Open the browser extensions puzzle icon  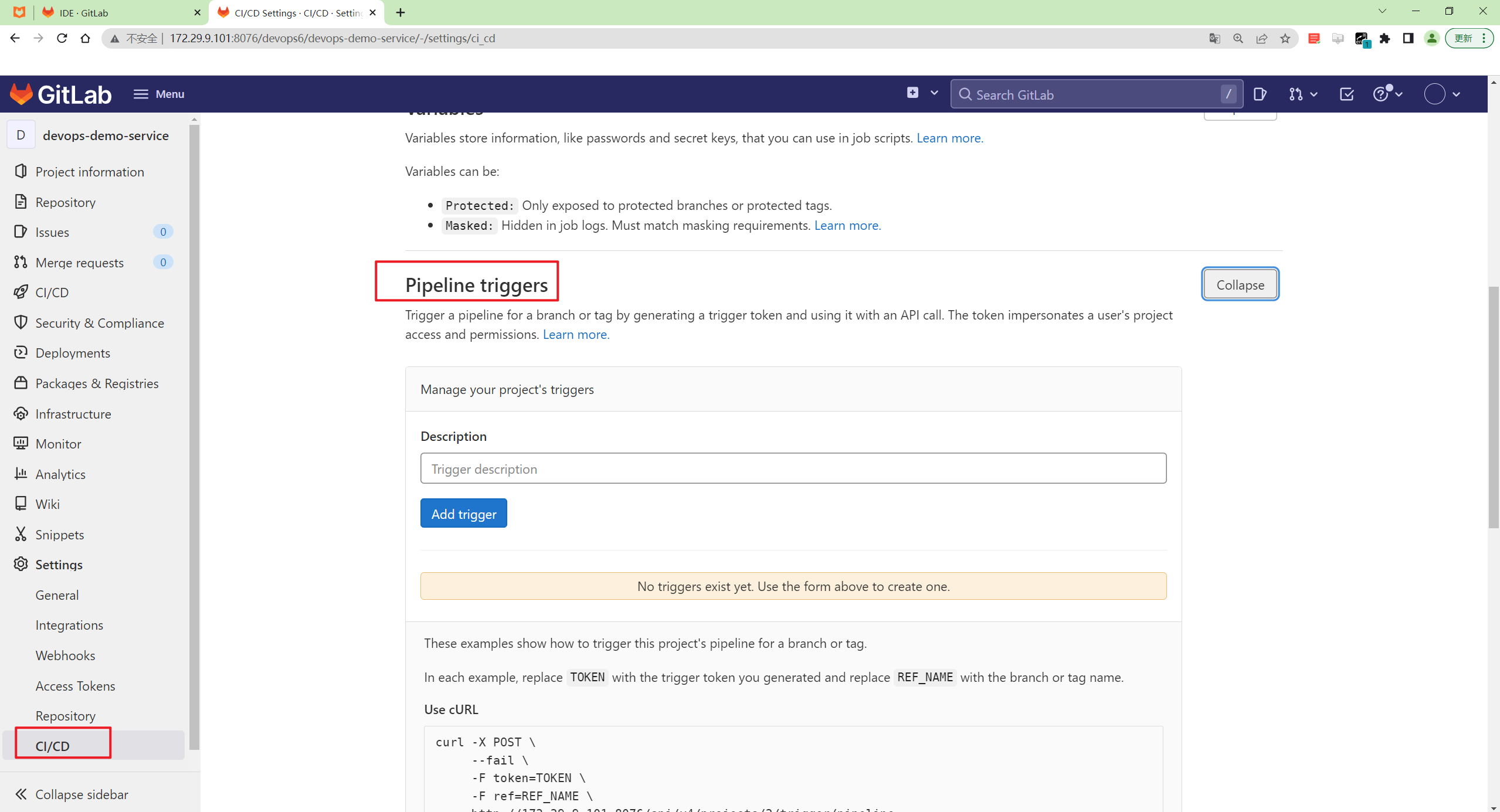[1384, 38]
